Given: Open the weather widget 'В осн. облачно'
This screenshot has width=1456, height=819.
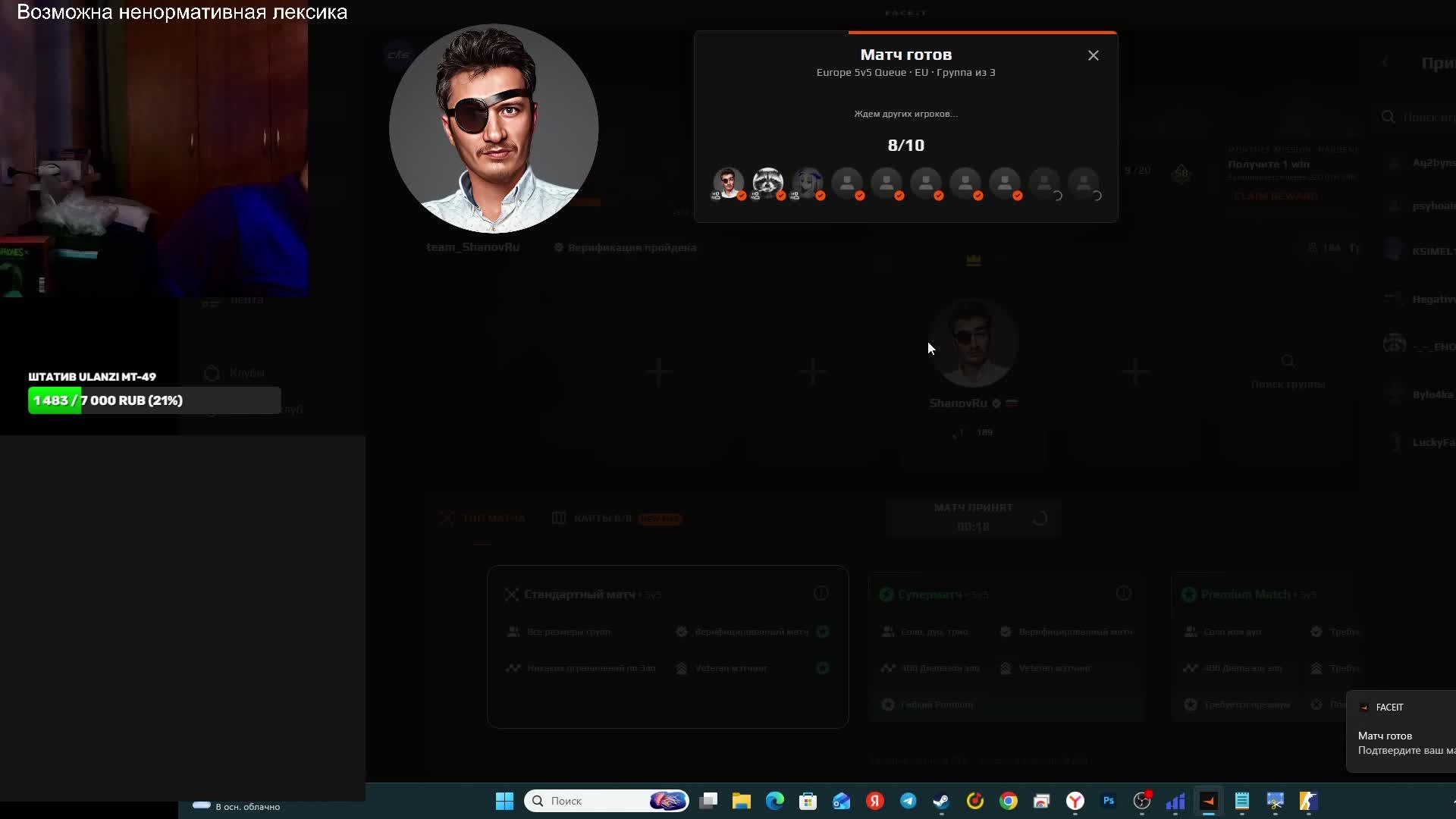Looking at the screenshot, I should (237, 806).
